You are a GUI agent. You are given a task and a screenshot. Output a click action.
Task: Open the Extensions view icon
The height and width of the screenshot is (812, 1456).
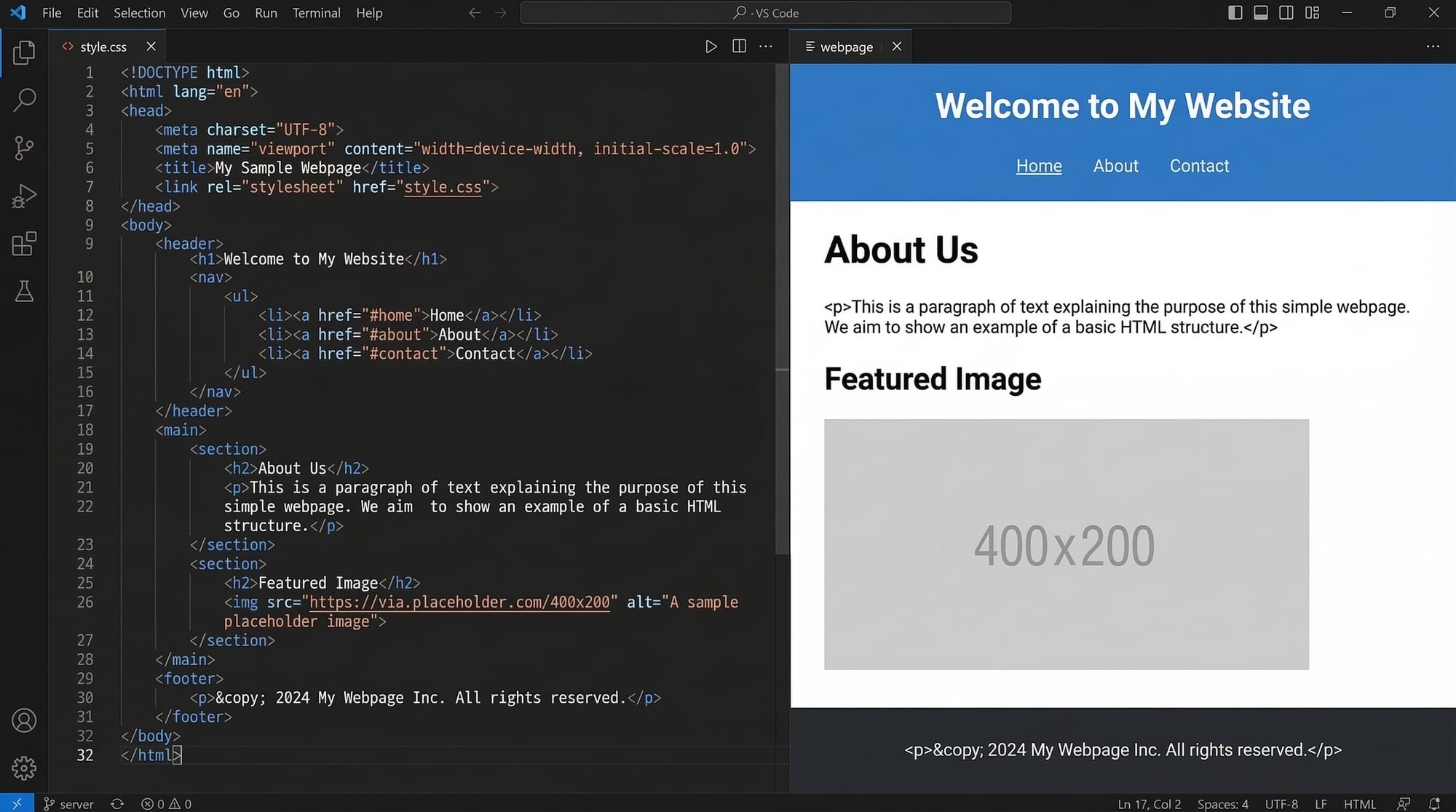point(24,244)
